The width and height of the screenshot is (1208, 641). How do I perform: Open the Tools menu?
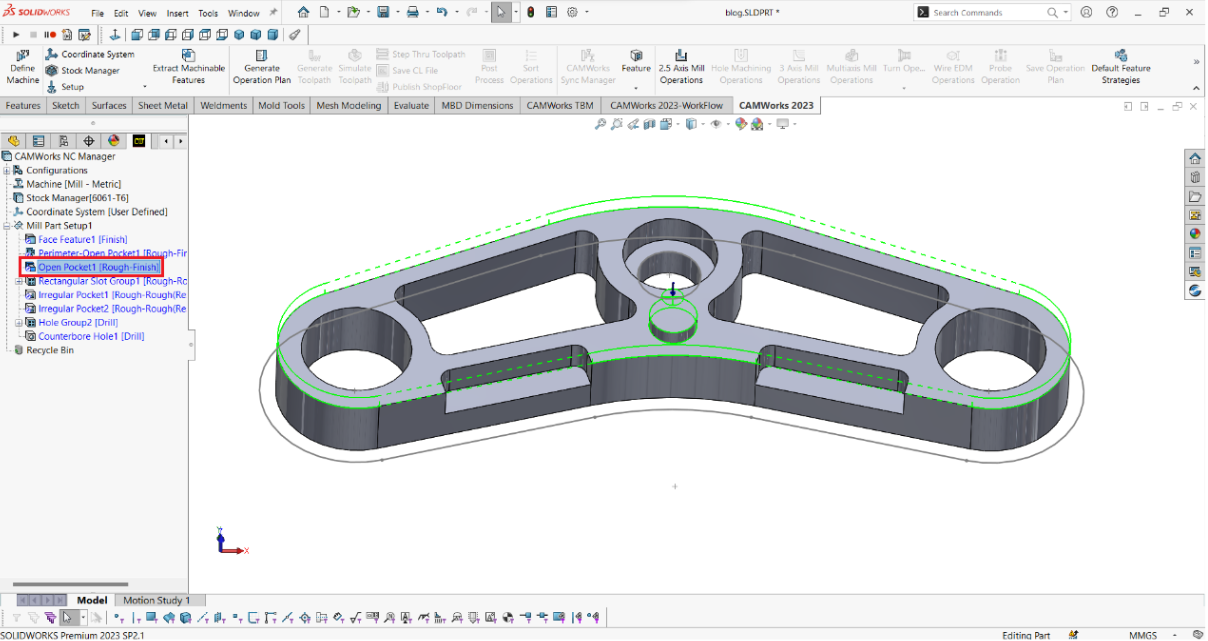point(208,14)
